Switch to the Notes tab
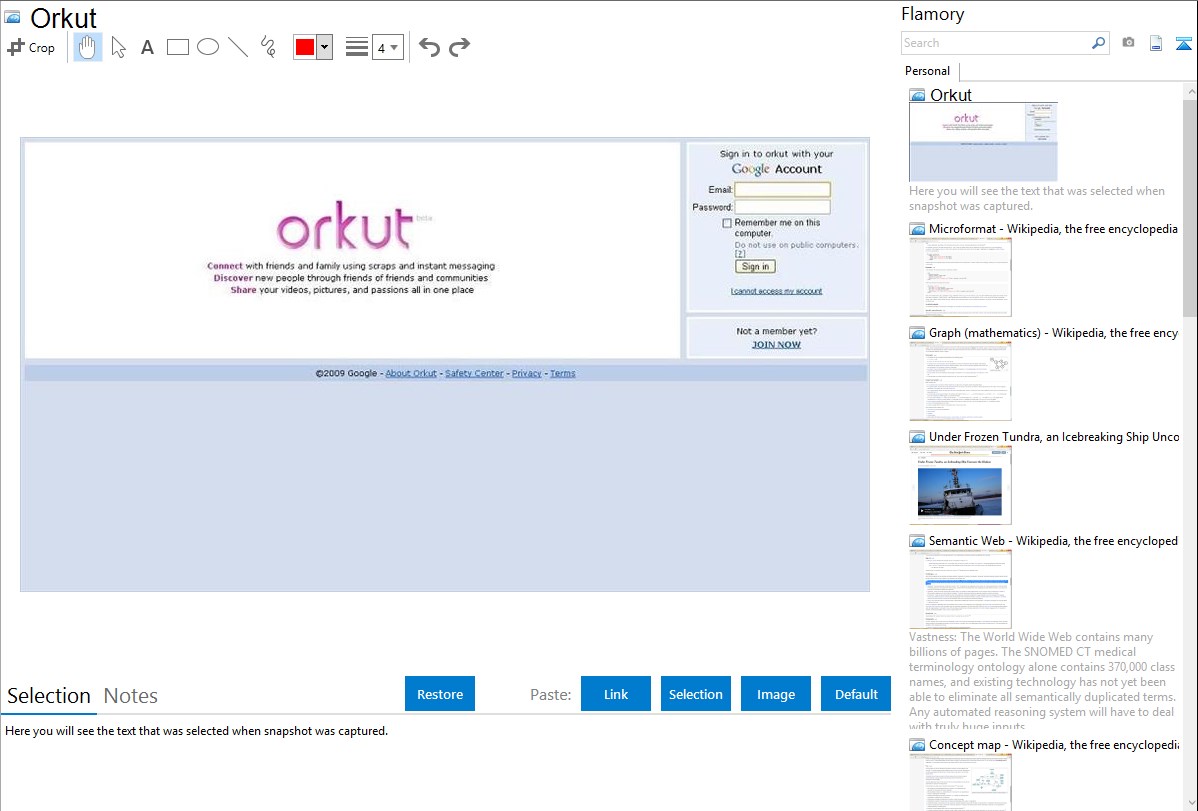 click(131, 696)
